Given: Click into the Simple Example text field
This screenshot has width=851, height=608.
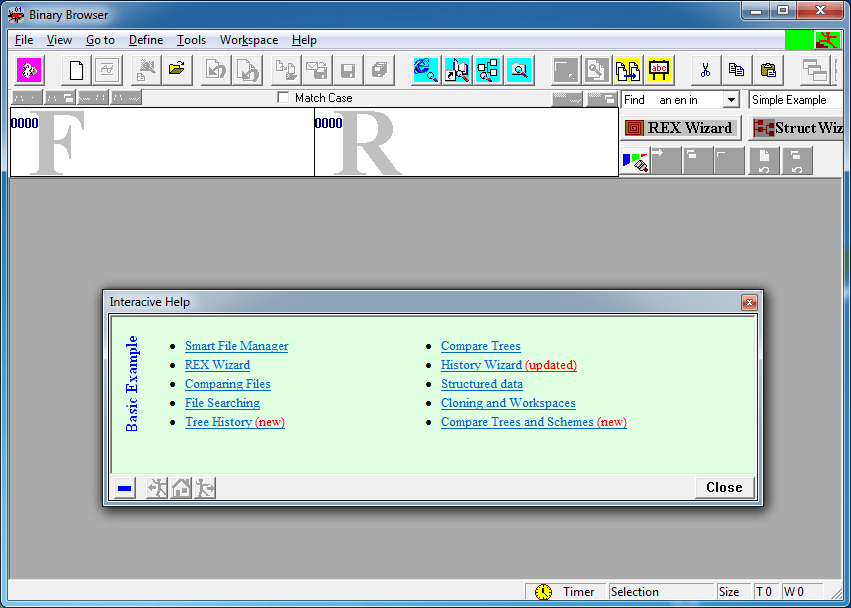Looking at the screenshot, I should [x=795, y=100].
